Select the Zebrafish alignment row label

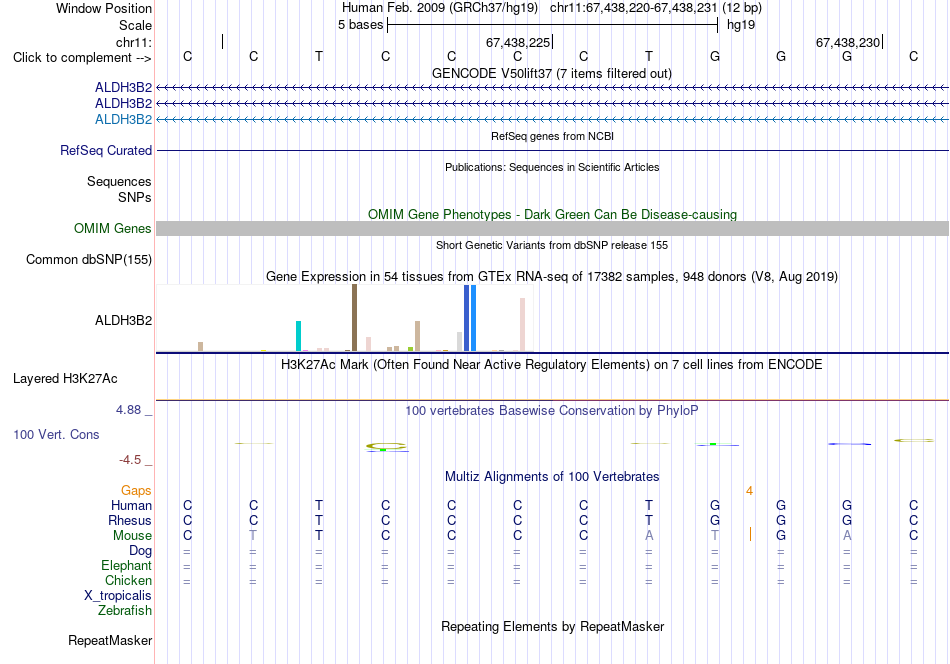125,611
